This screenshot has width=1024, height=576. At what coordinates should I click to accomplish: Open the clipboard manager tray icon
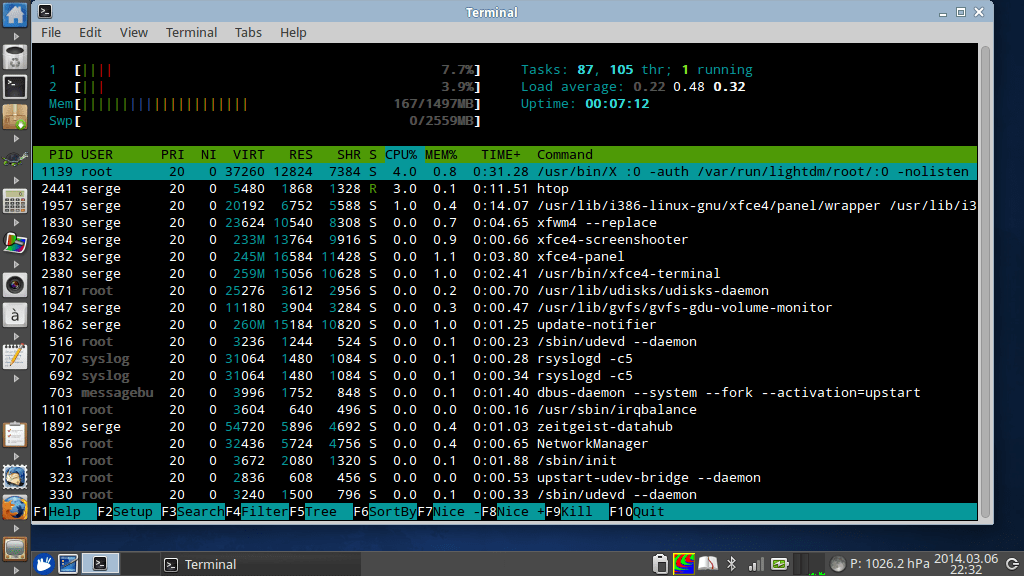(x=660, y=564)
